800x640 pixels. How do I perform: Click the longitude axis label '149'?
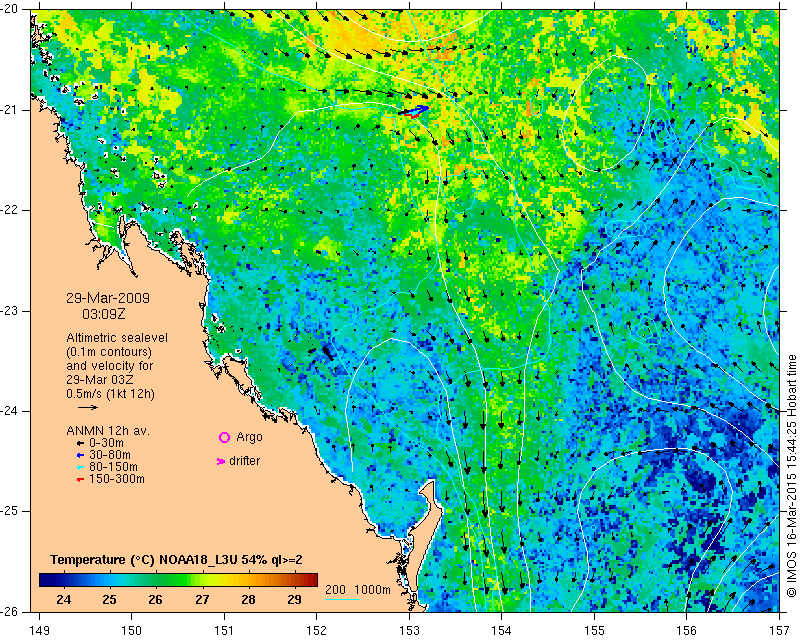pyautogui.click(x=39, y=631)
